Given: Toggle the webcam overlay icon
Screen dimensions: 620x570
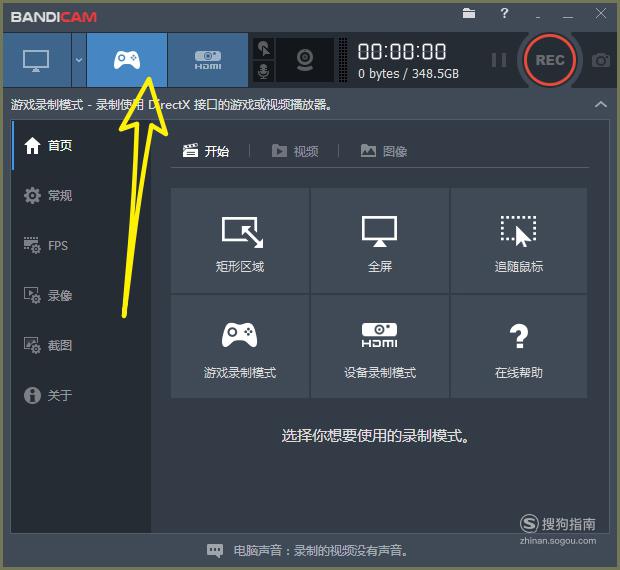Looking at the screenshot, I should point(305,60).
